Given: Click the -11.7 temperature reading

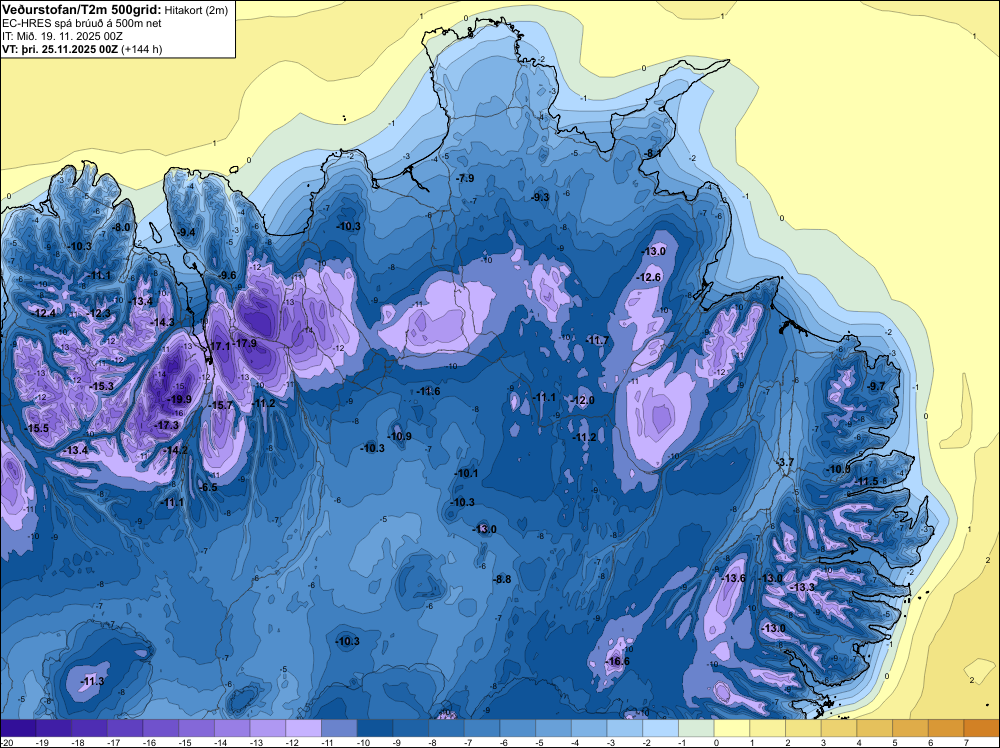Looking at the screenshot, I should [597, 341].
